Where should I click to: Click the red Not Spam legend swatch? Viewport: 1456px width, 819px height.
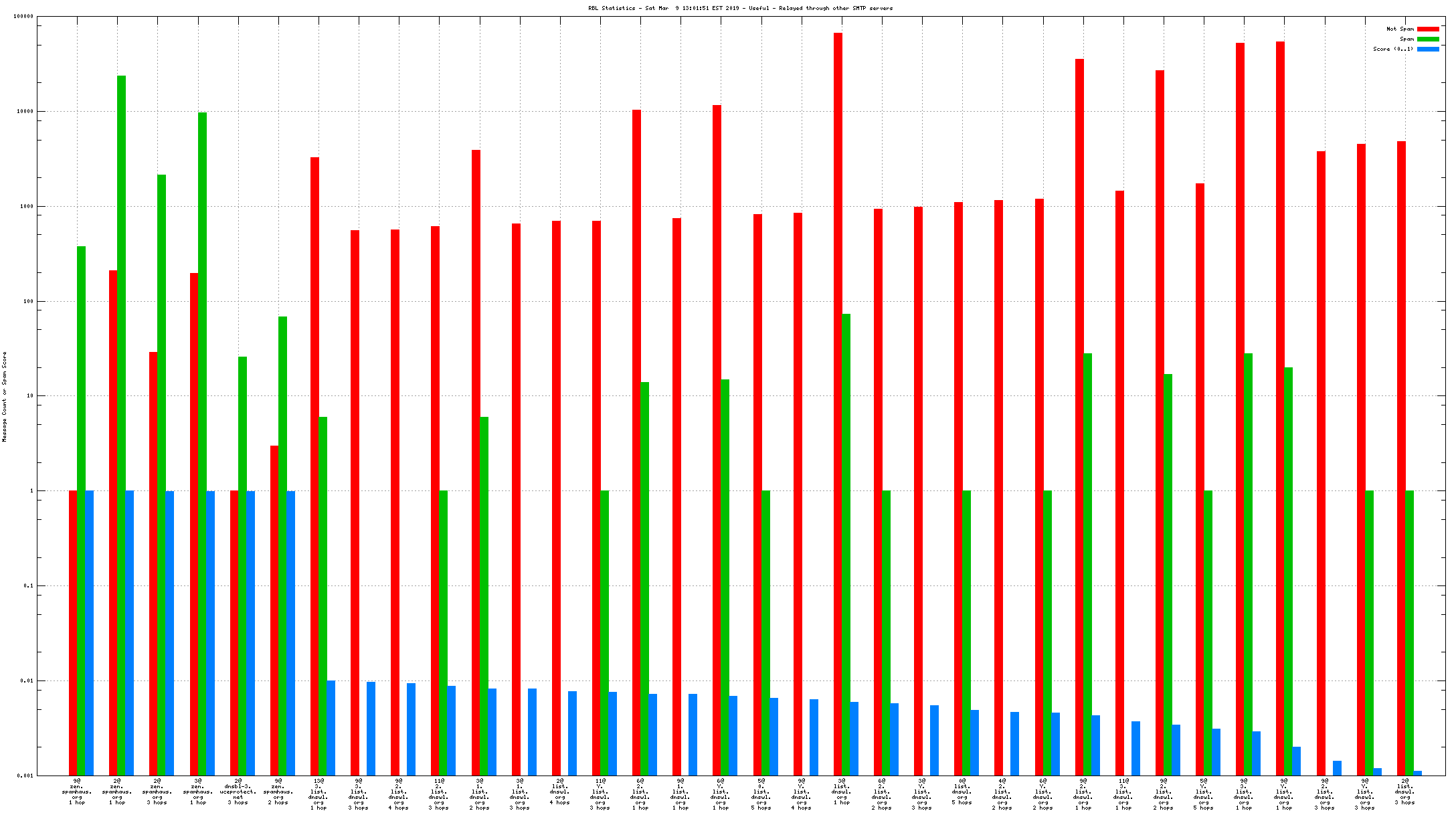pos(1428,29)
